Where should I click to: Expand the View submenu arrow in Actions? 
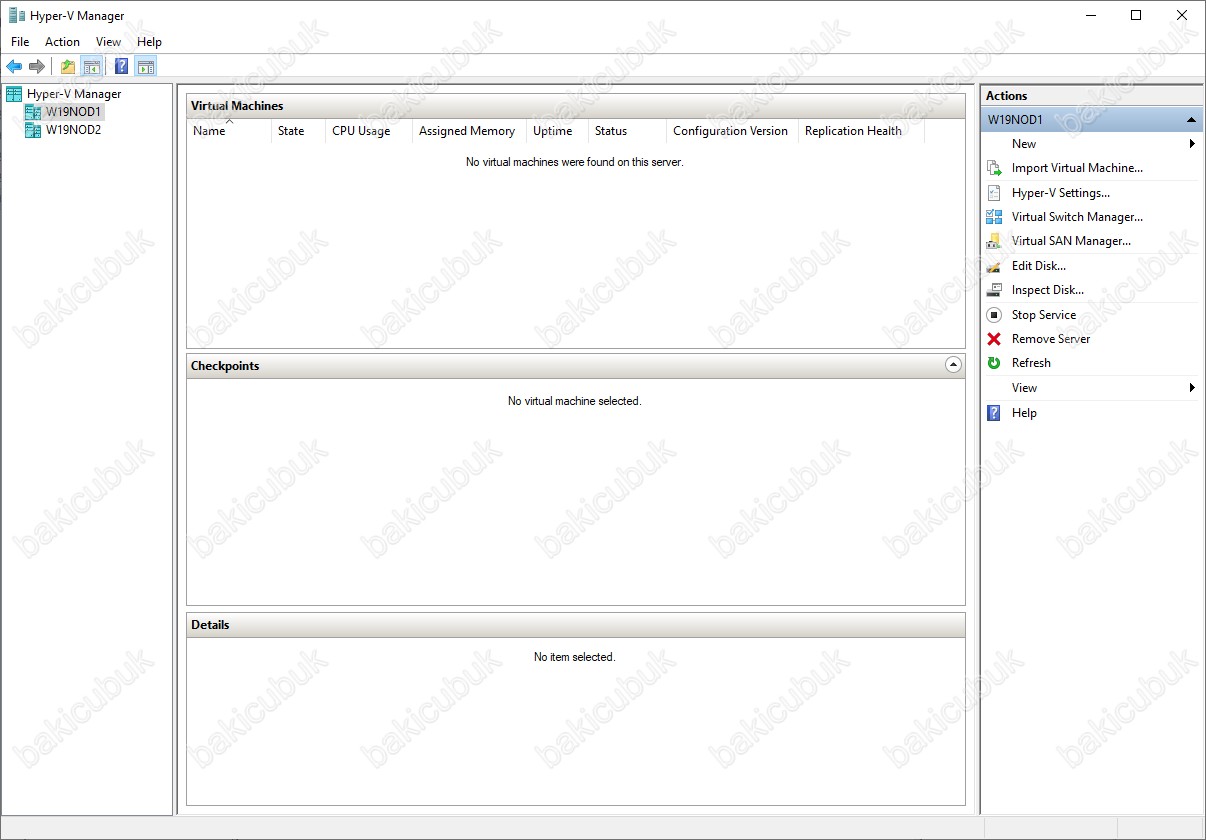pos(1192,388)
